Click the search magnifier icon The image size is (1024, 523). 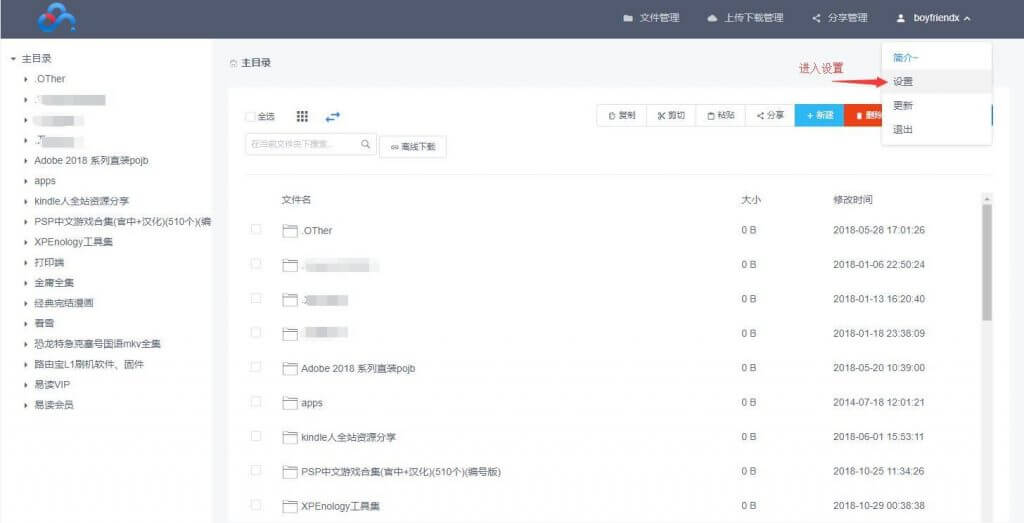(x=366, y=145)
